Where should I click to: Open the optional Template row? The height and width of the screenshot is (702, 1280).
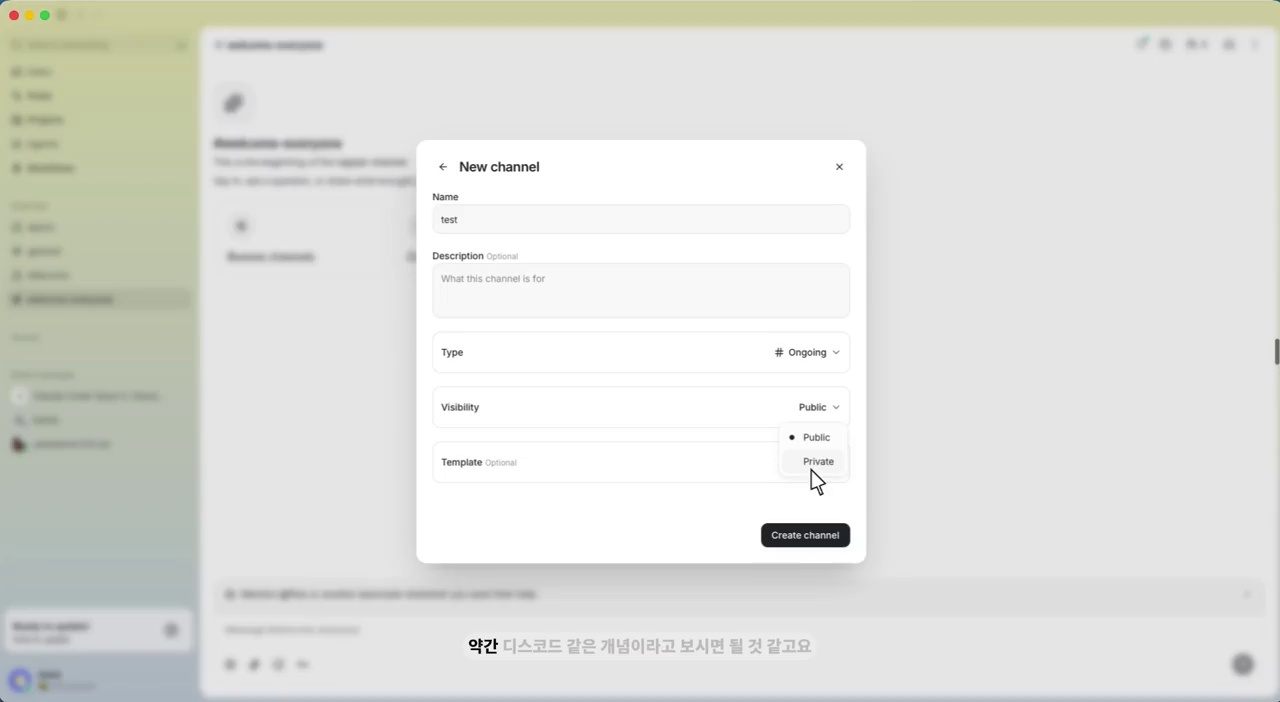tap(641, 462)
